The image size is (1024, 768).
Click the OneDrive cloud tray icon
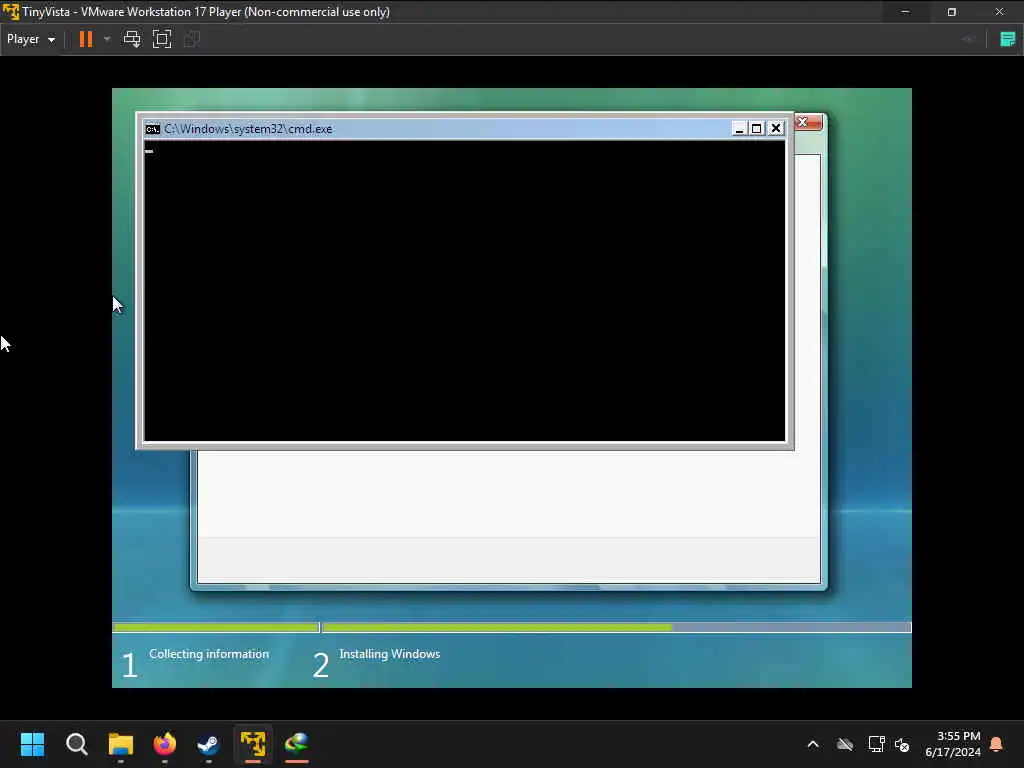(845, 744)
